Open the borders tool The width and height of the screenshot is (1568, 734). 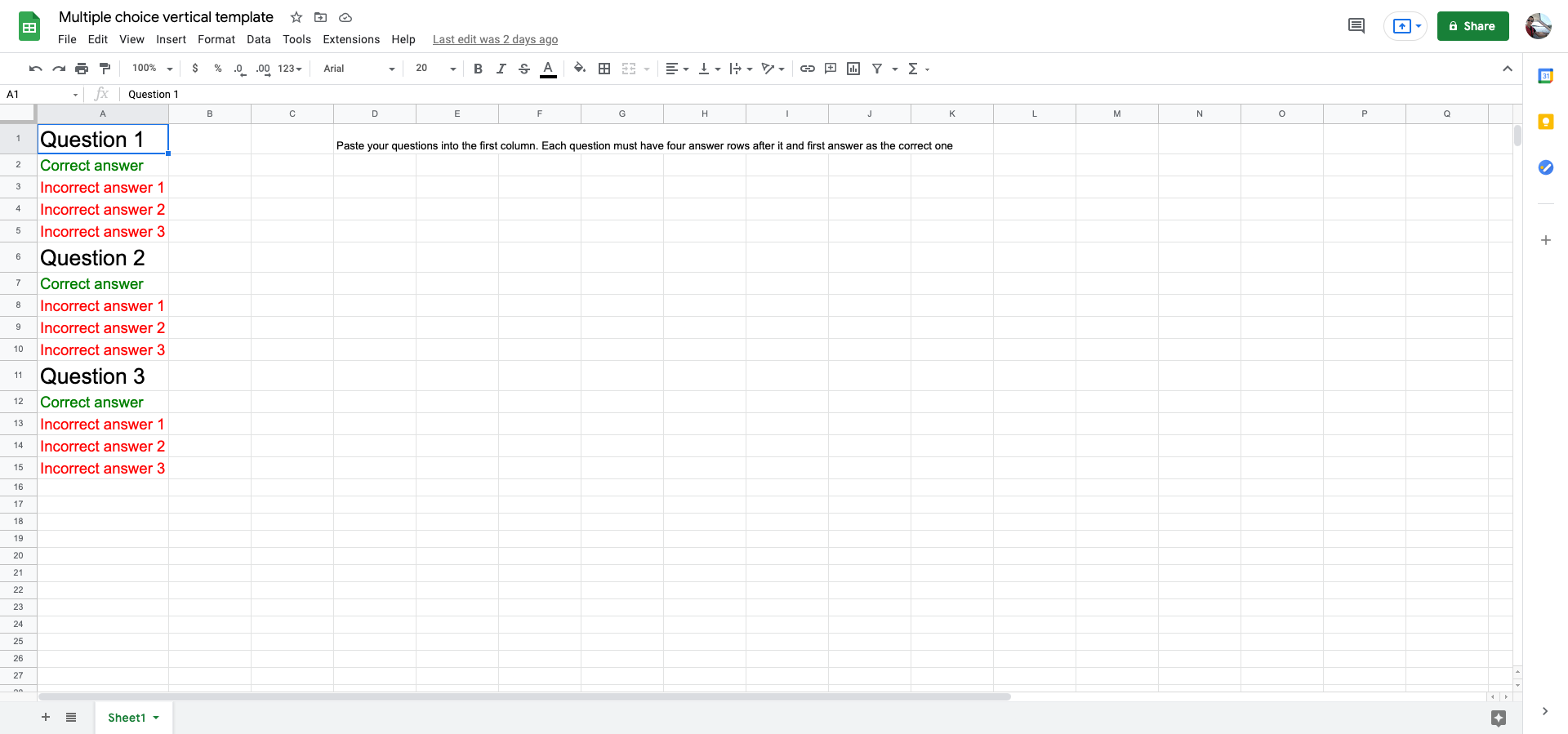click(x=604, y=69)
